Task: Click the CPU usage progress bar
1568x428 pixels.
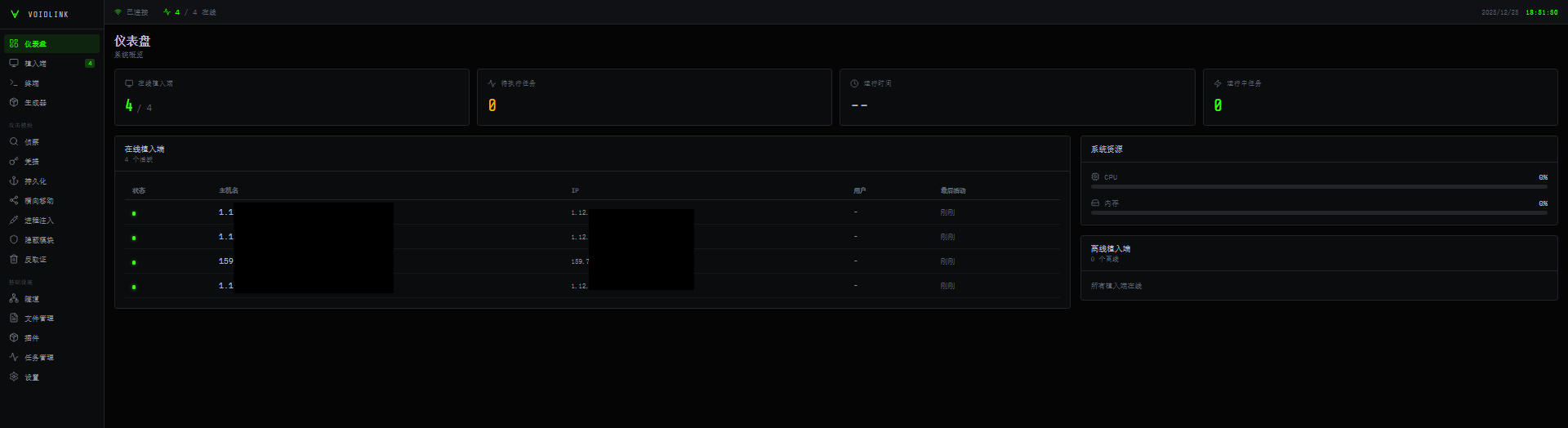Action: 1318,187
